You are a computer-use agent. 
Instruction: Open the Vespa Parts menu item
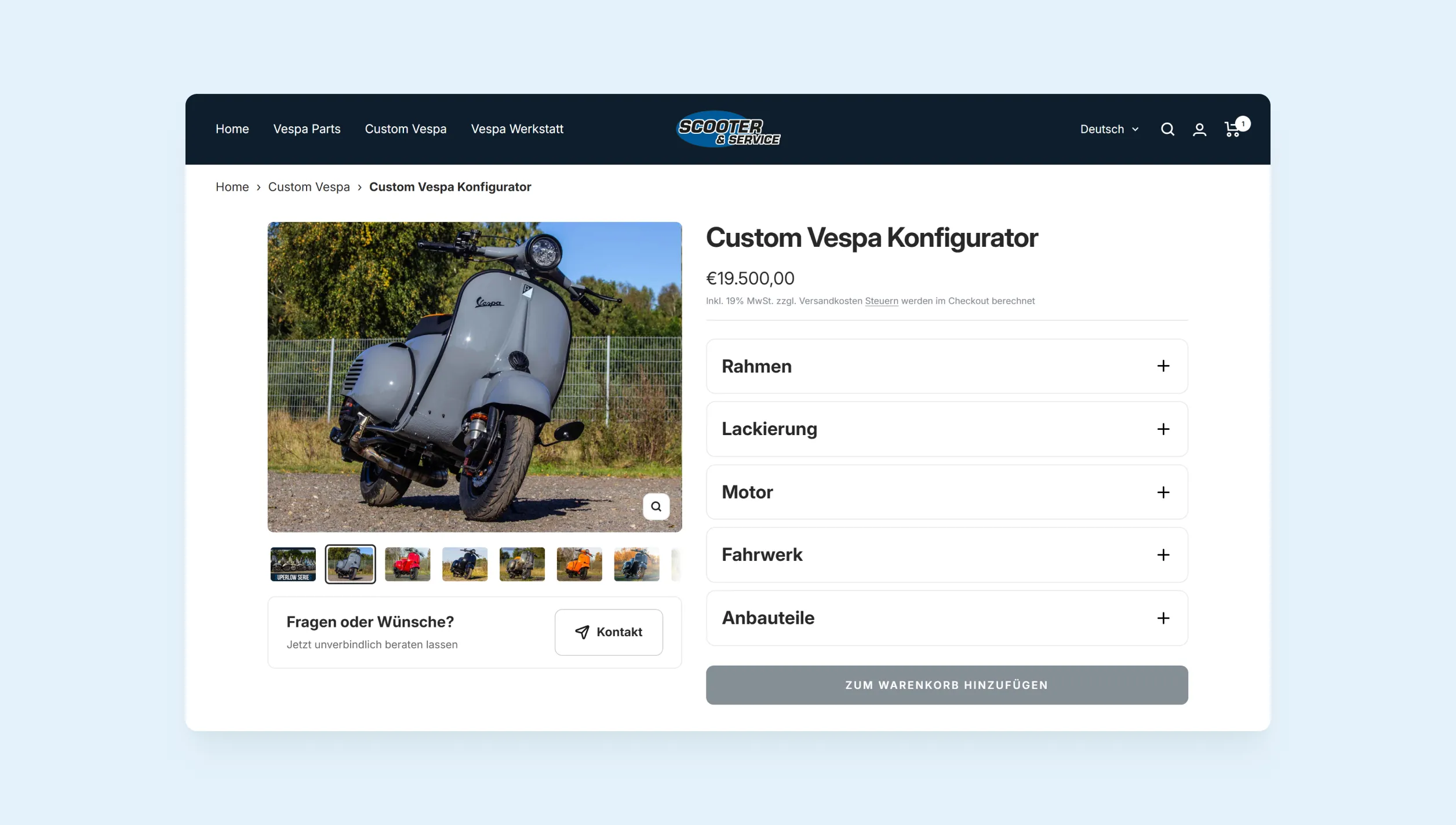point(307,129)
